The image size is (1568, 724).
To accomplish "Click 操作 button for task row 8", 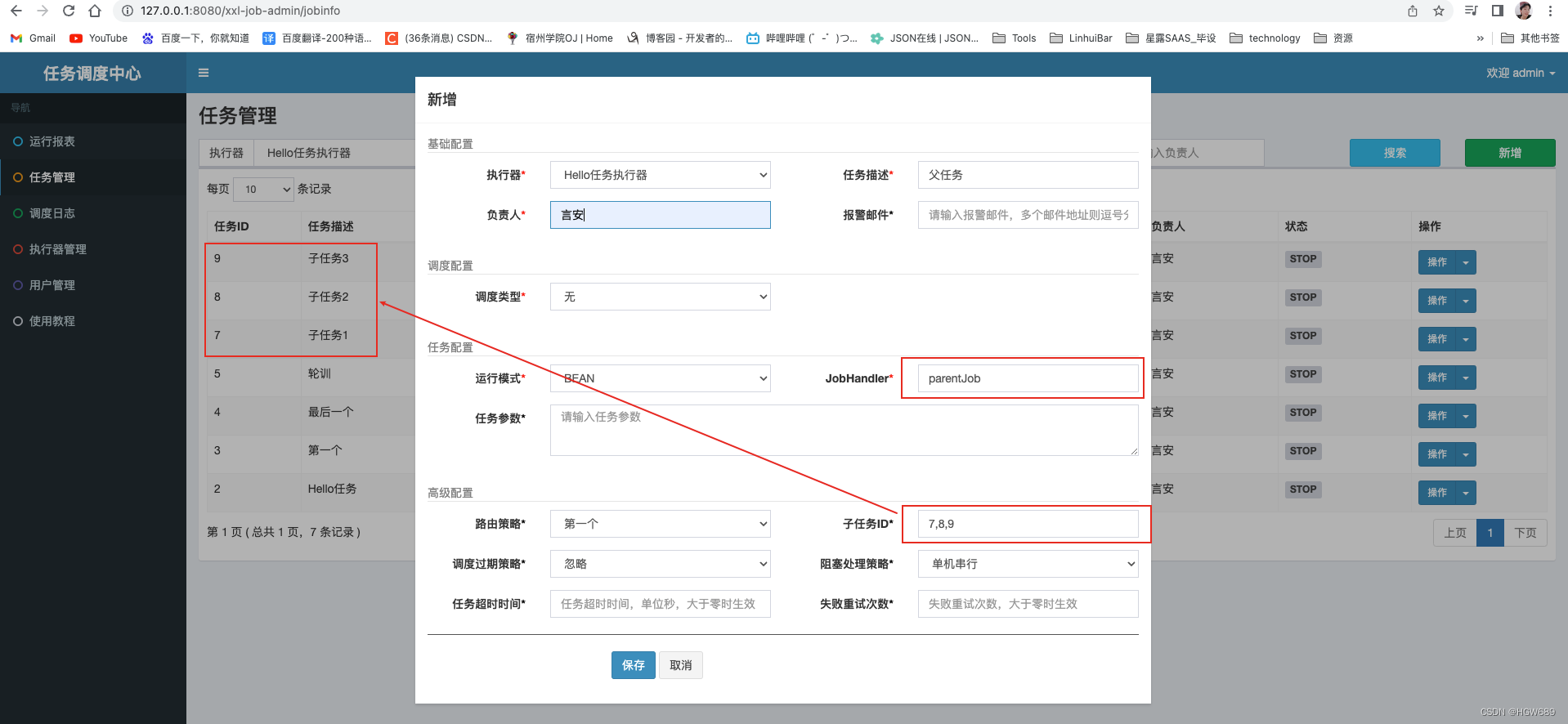I will (1437, 301).
